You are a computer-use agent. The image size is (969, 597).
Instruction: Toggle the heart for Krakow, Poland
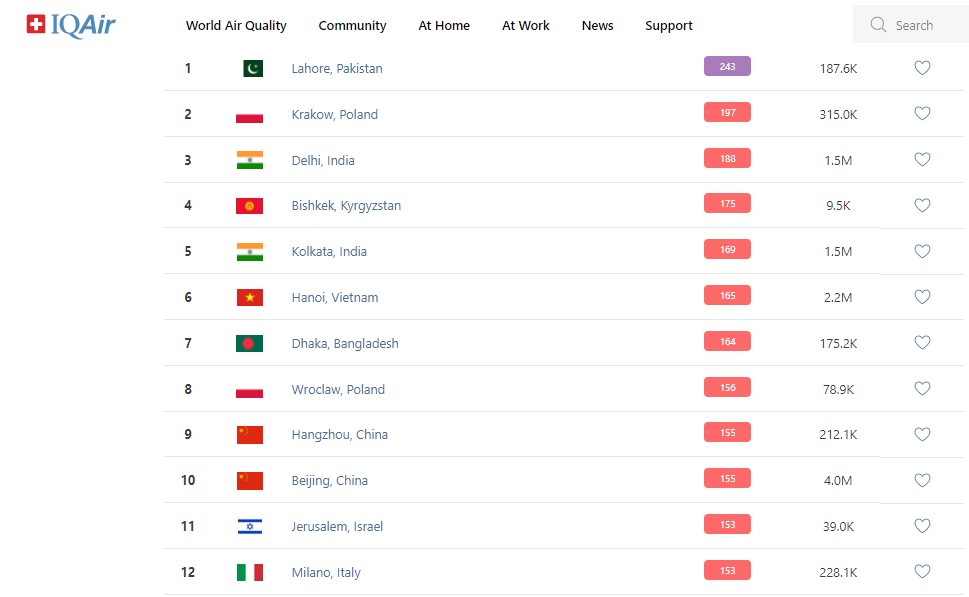(x=922, y=114)
